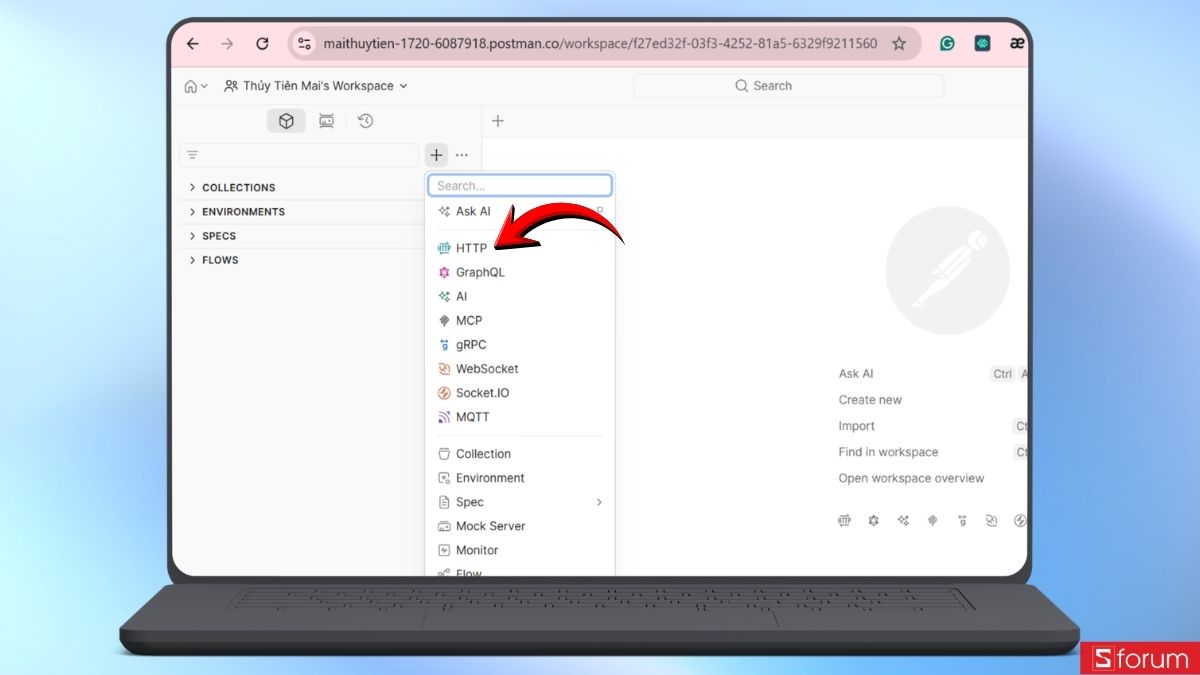The image size is (1200, 675).
Task: Open the æ browser extension
Action: pyautogui.click(x=1017, y=44)
